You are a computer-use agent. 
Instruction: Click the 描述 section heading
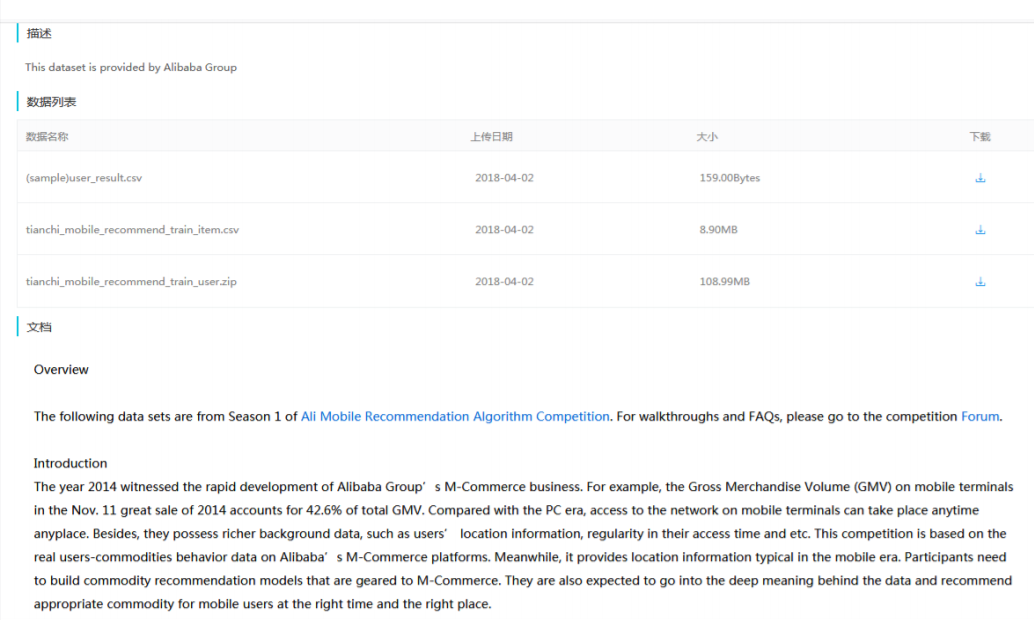click(38, 34)
